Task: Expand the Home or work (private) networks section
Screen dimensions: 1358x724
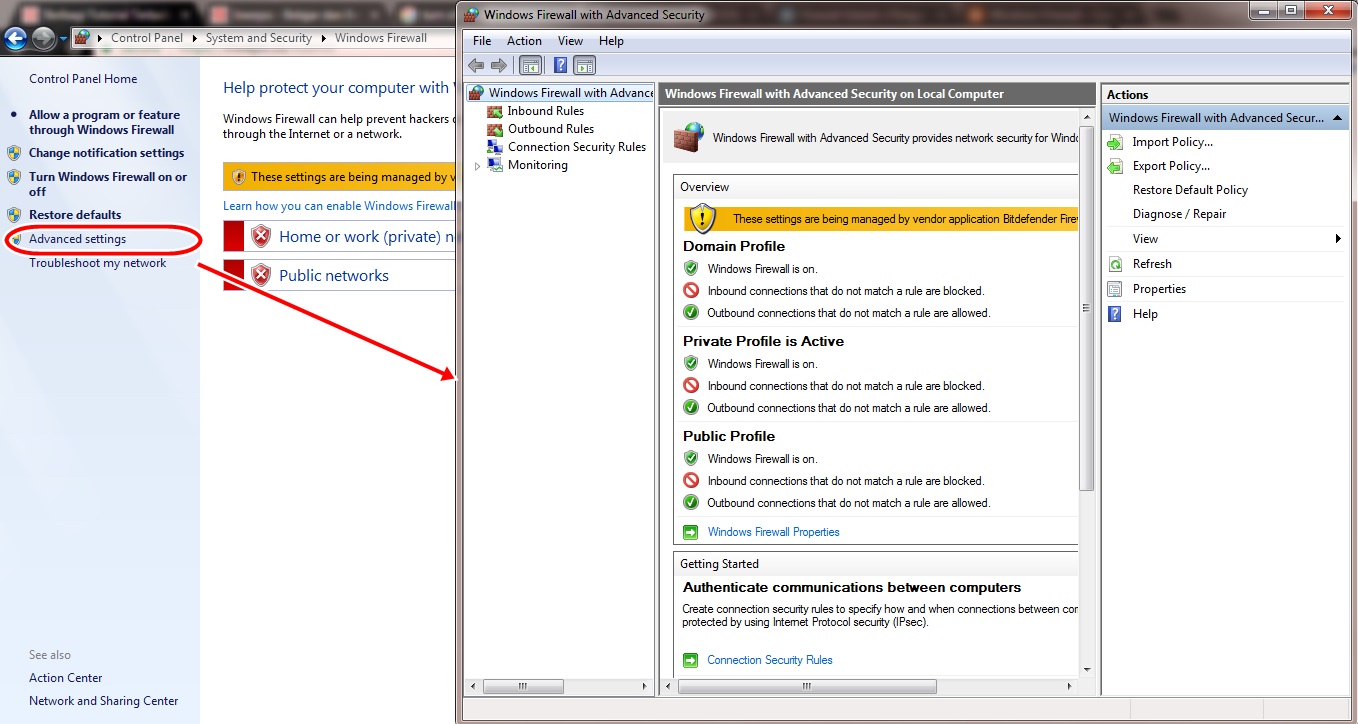Action: [x=340, y=237]
